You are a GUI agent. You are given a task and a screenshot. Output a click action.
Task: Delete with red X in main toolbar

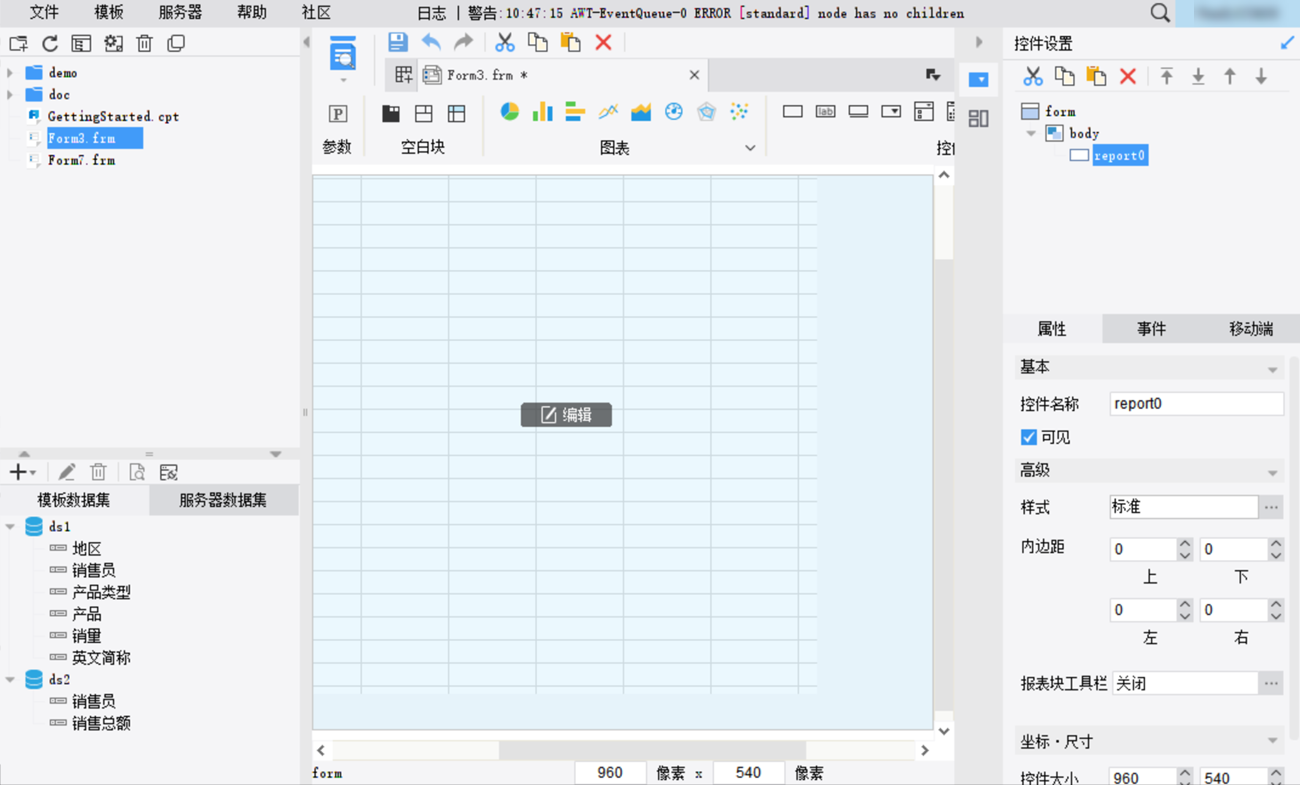click(603, 42)
